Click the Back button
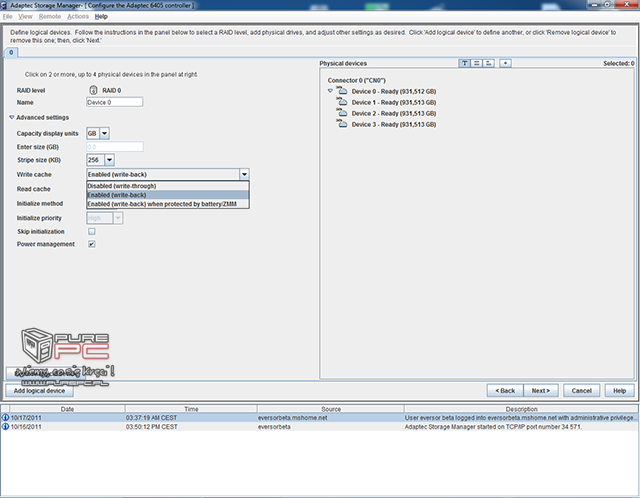This screenshot has width=640, height=498. (505, 391)
